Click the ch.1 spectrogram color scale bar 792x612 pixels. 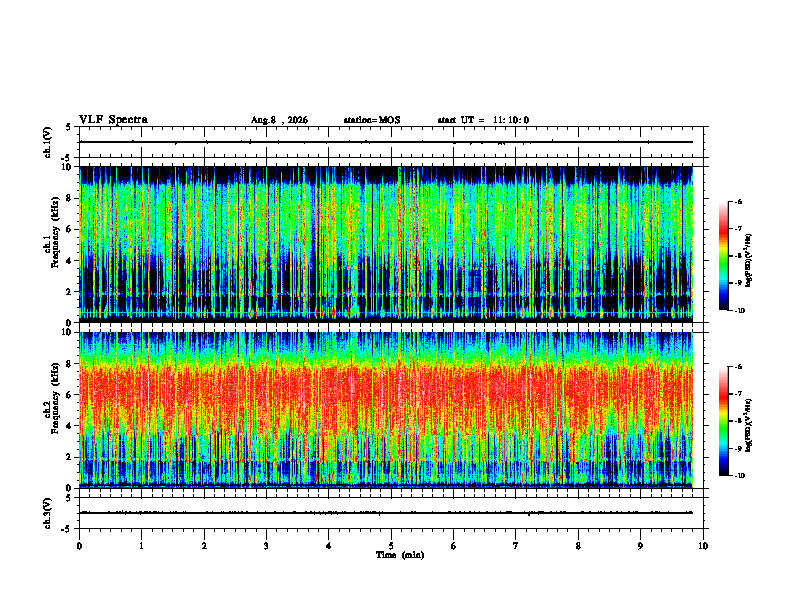pyautogui.click(x=723, y=256)
